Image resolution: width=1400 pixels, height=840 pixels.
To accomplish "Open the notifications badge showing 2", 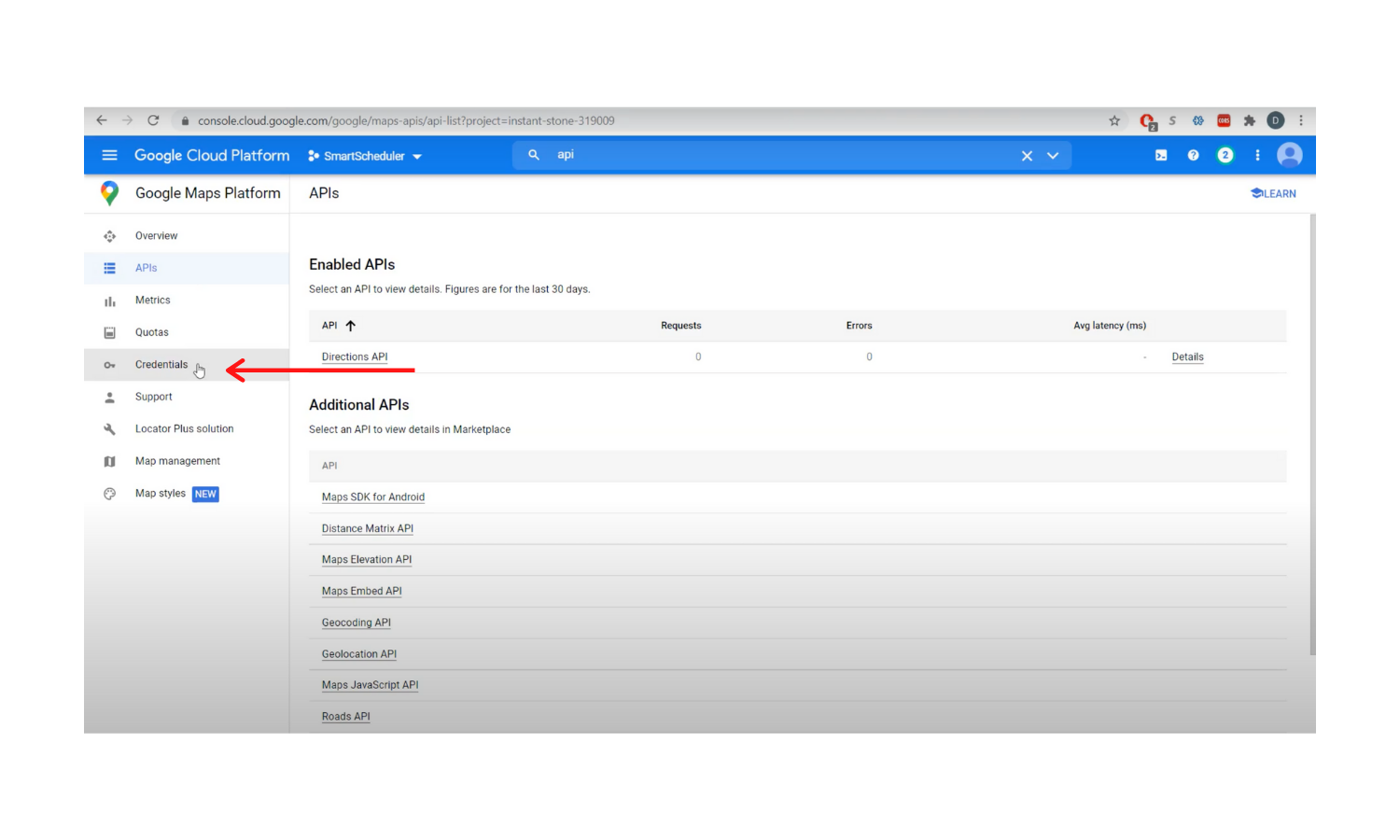I will (1225, 156).
